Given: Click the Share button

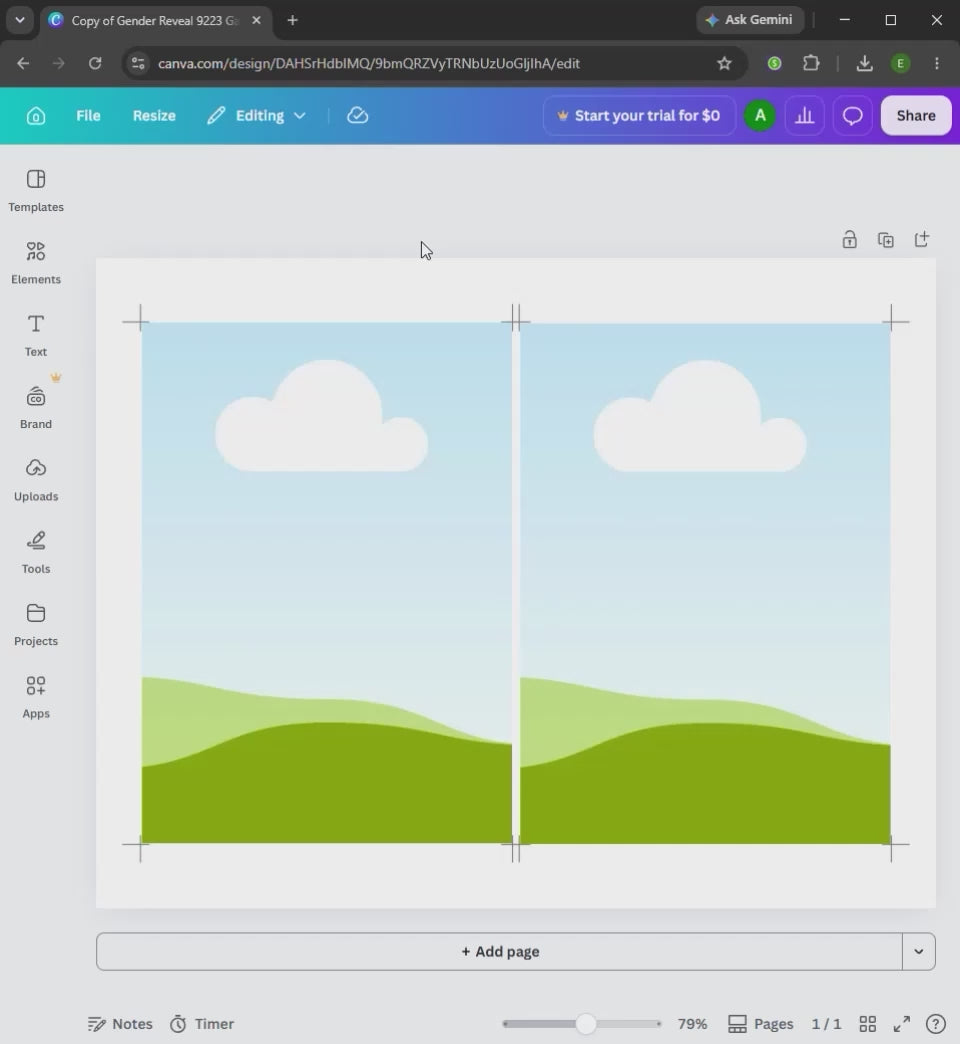Looking at the screenshot, I should (x=916, y=116).
